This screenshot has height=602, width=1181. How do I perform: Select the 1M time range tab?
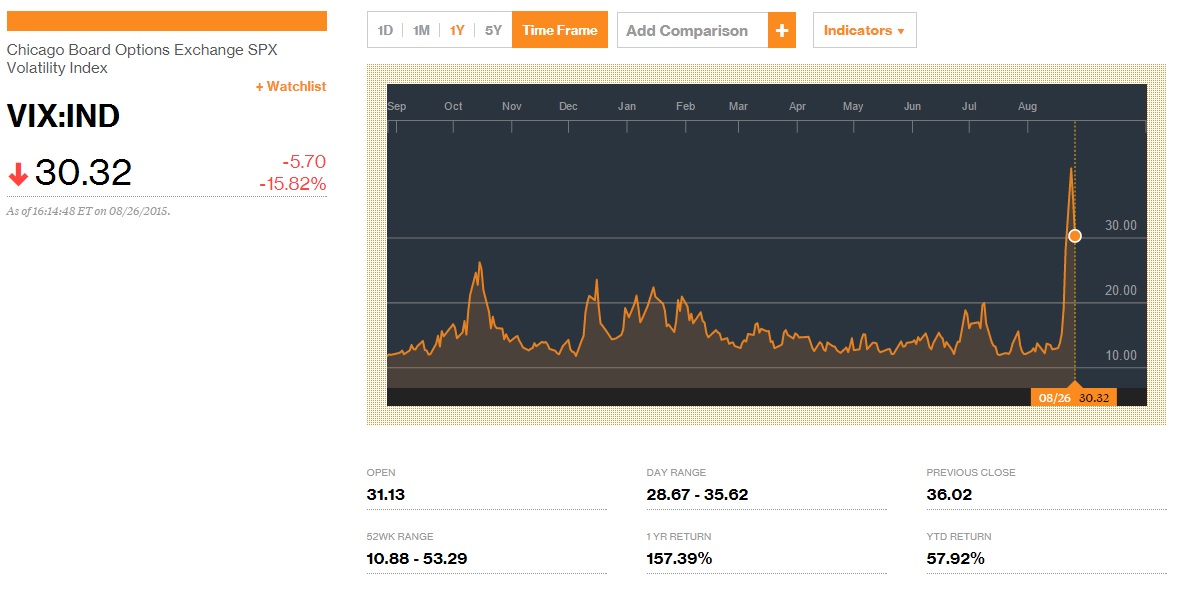tap(421, 30)
